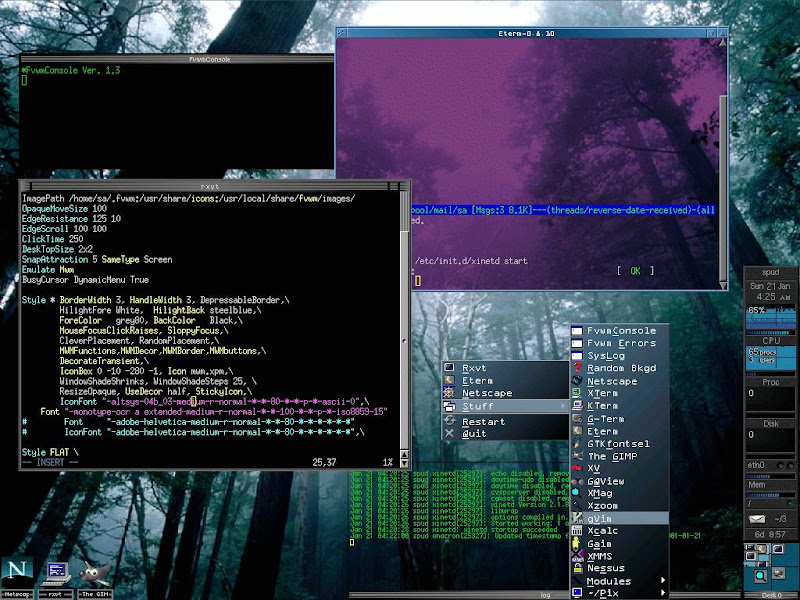Screen dimensions: 800x600
Task: Click The GIMP icon in the Stuff submenu
Action: [577, 456]
